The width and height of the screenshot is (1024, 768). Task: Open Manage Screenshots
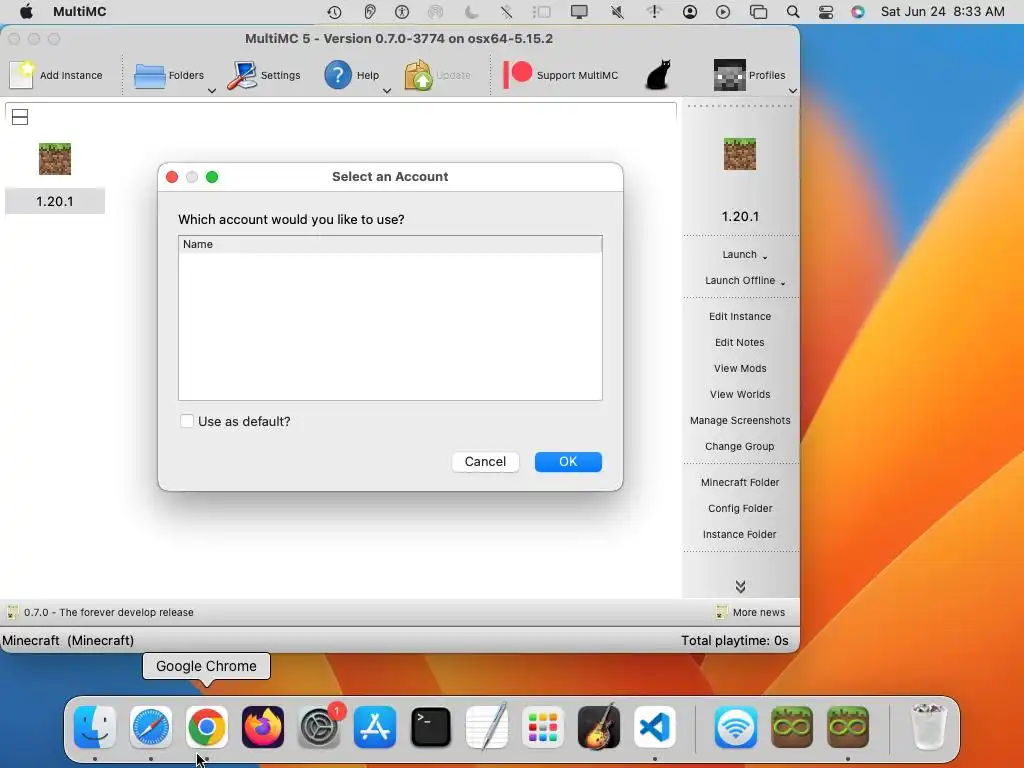coord(740,421)
